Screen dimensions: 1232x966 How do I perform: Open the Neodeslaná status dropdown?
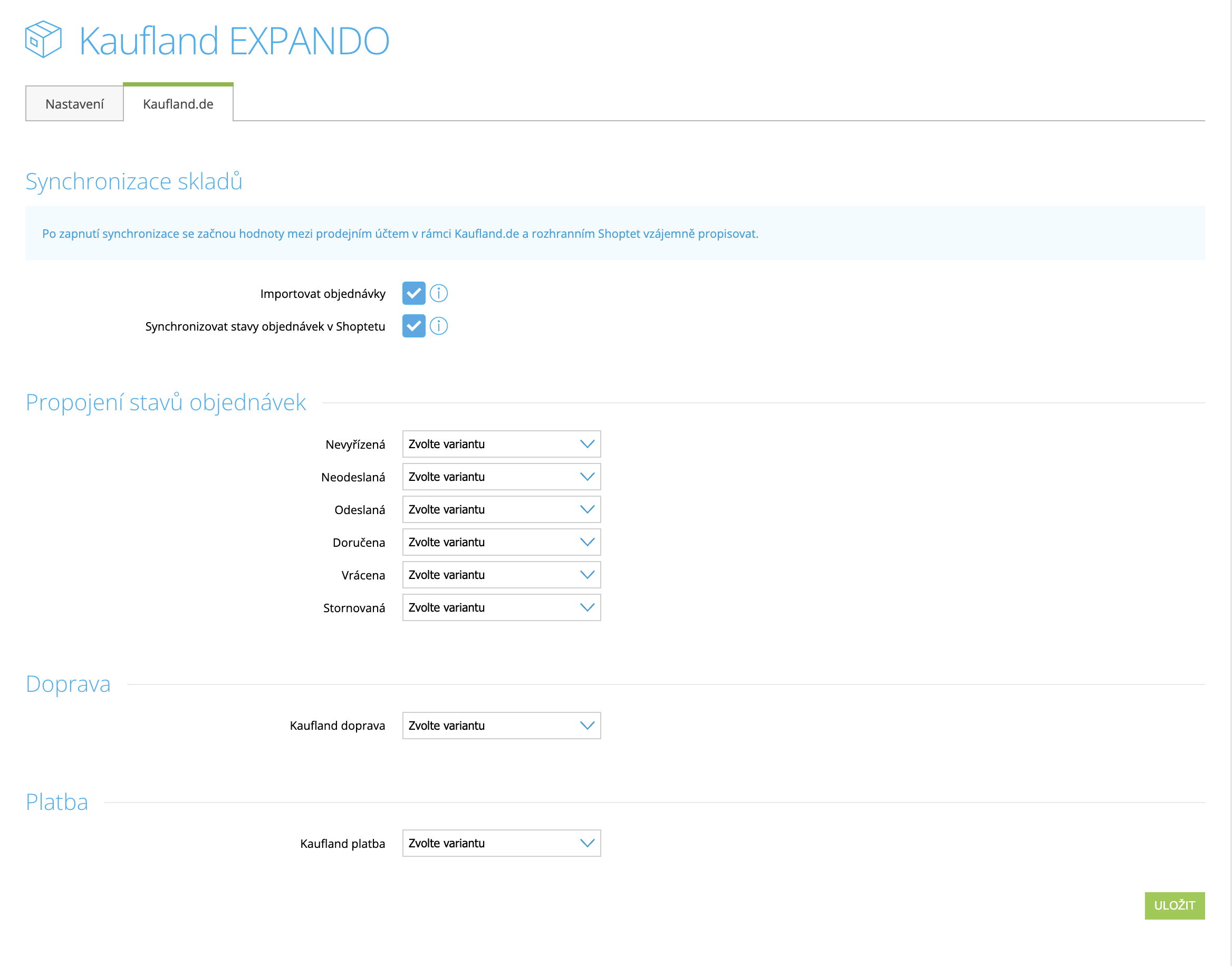point(501,477)
